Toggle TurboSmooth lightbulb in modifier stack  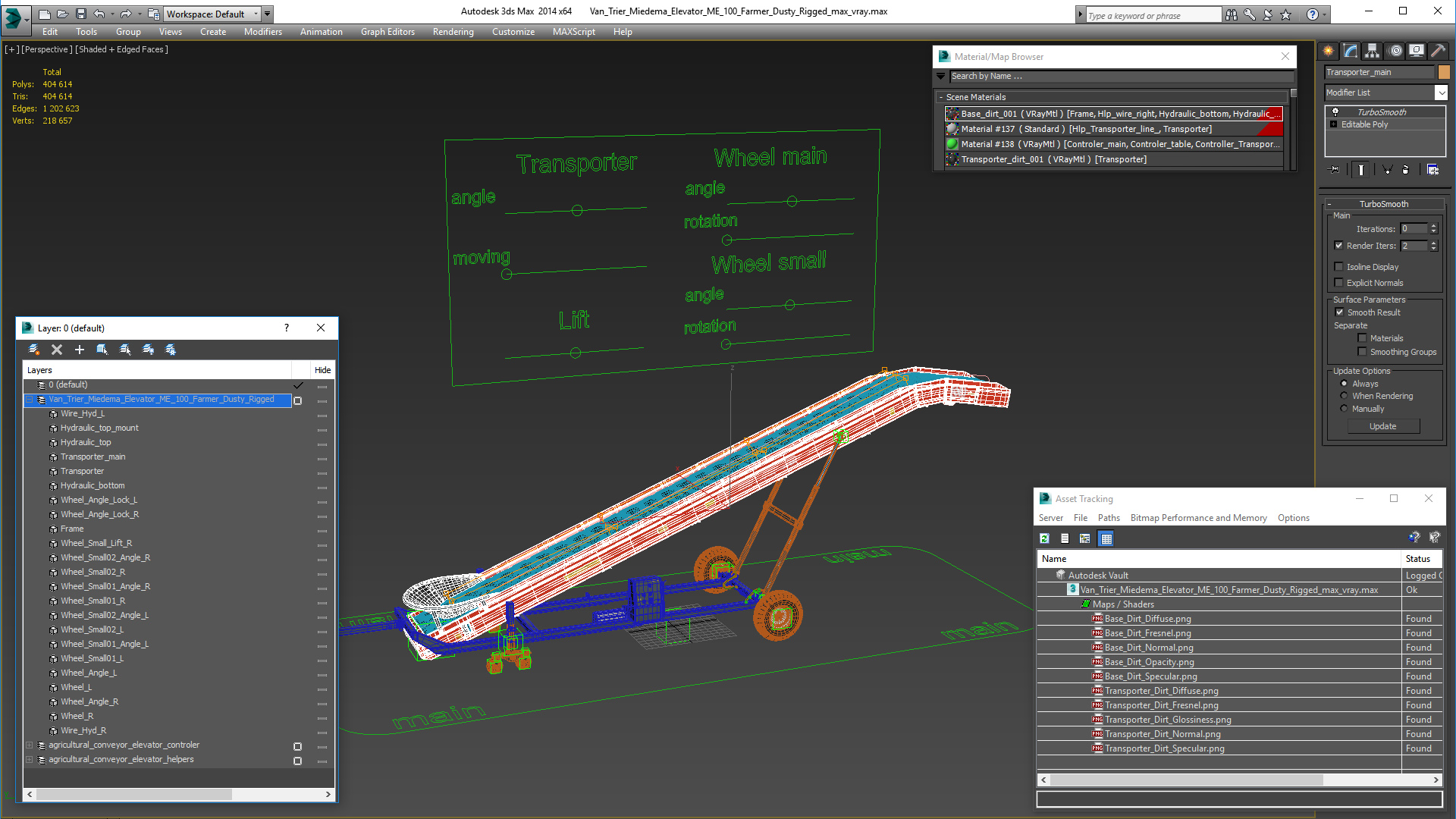1335,111
